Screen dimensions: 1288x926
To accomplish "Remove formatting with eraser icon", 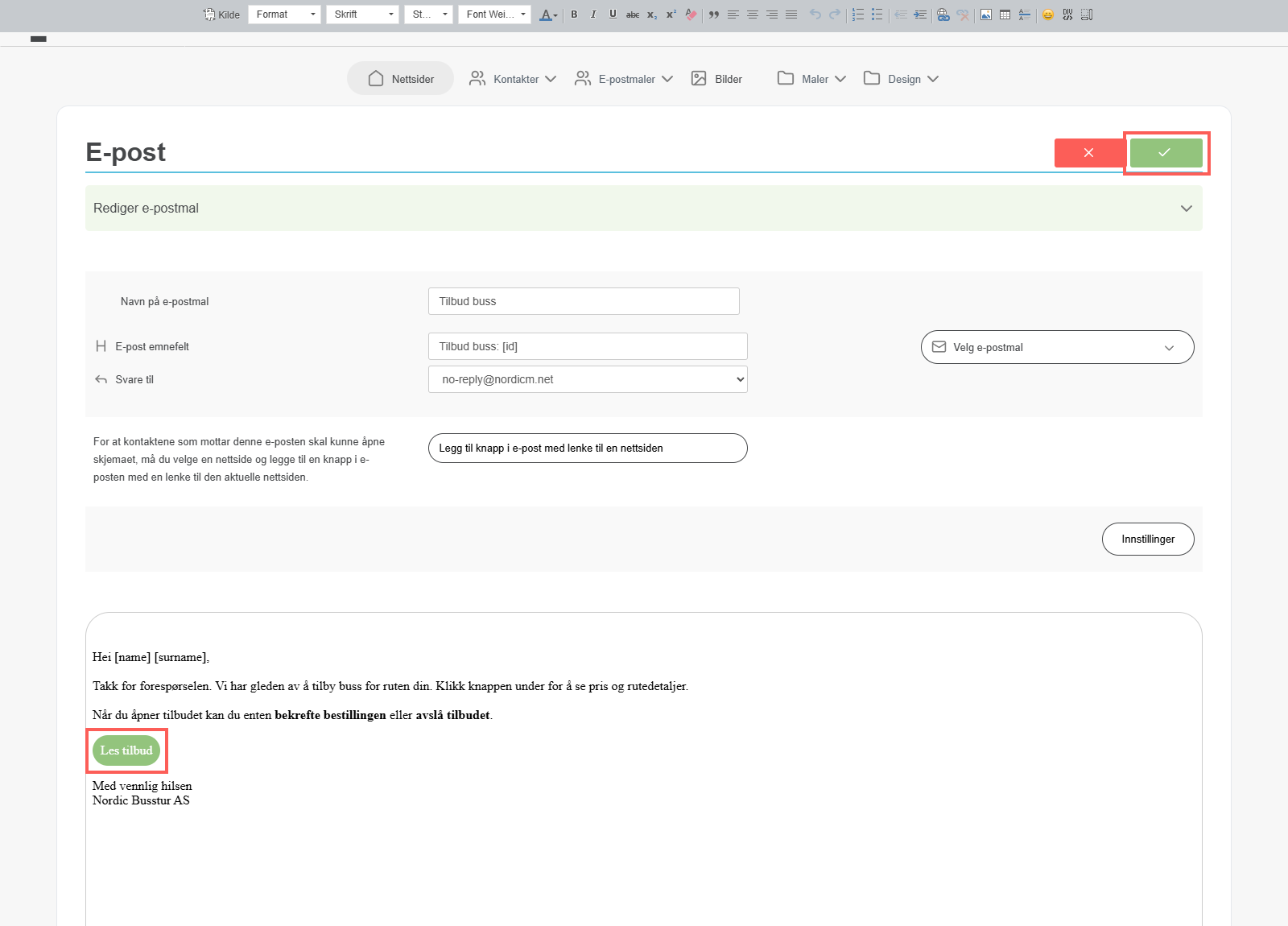I will pos(691,14).
